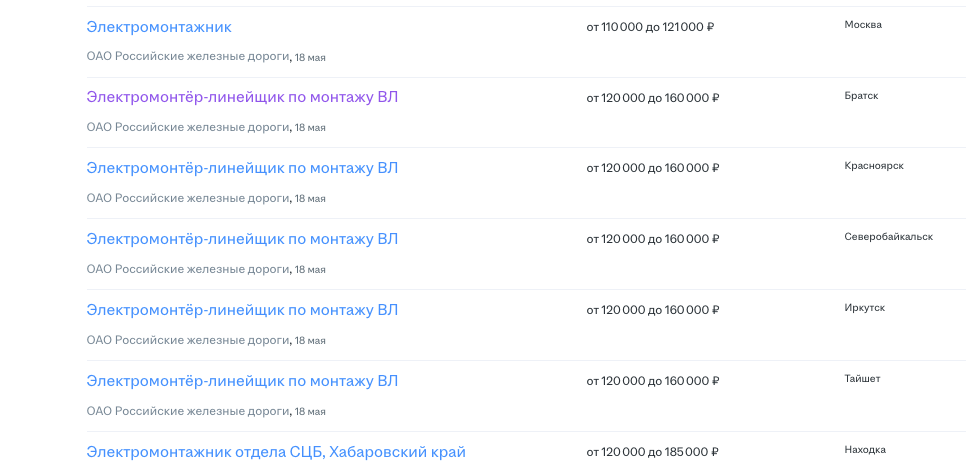Click salary from 120 000 to 185 000 ₽
The image size is (966, 475).
[x=653, y=452]
